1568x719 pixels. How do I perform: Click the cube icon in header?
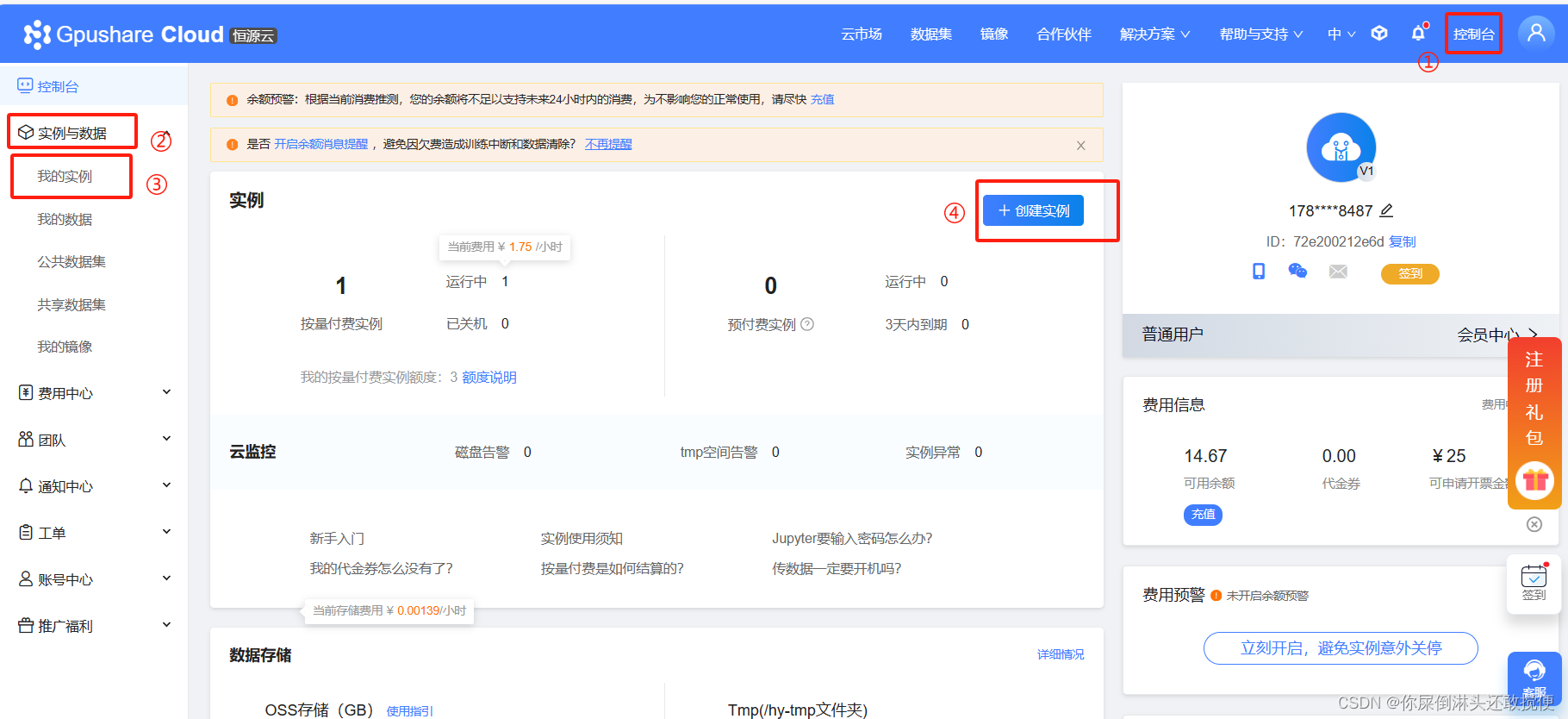[1379, 34]
